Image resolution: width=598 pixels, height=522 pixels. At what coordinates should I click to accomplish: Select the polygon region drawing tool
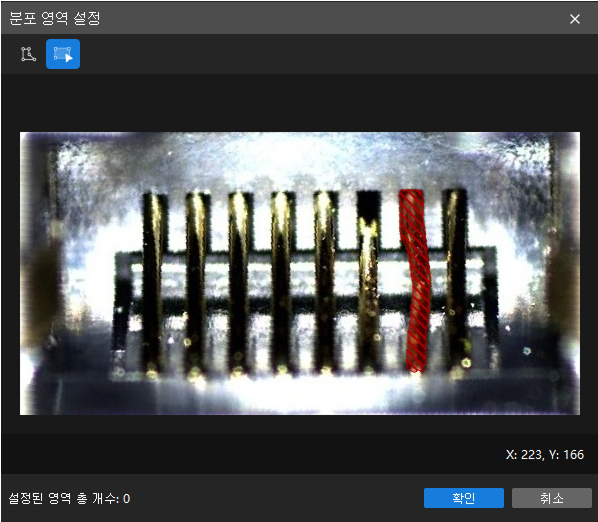click(x=28, y=54)
